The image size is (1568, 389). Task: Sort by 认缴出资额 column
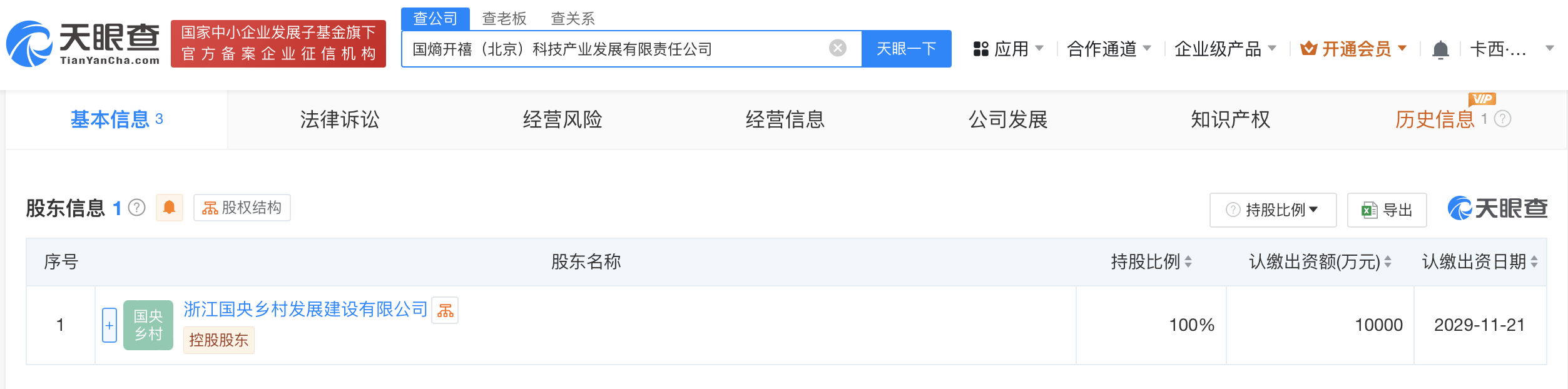coord(1388,262)
